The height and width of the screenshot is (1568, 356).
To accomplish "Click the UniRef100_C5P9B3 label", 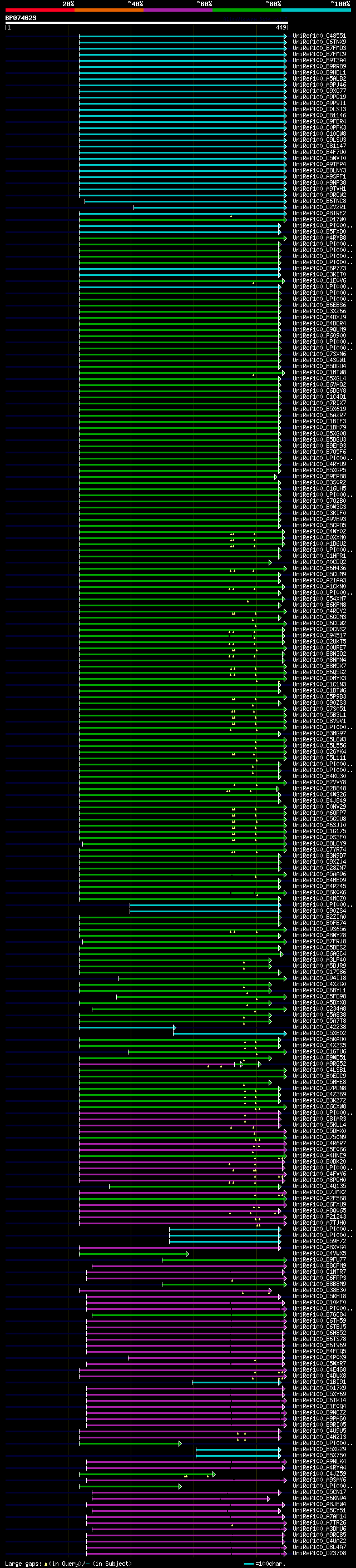I will (319, 697).
